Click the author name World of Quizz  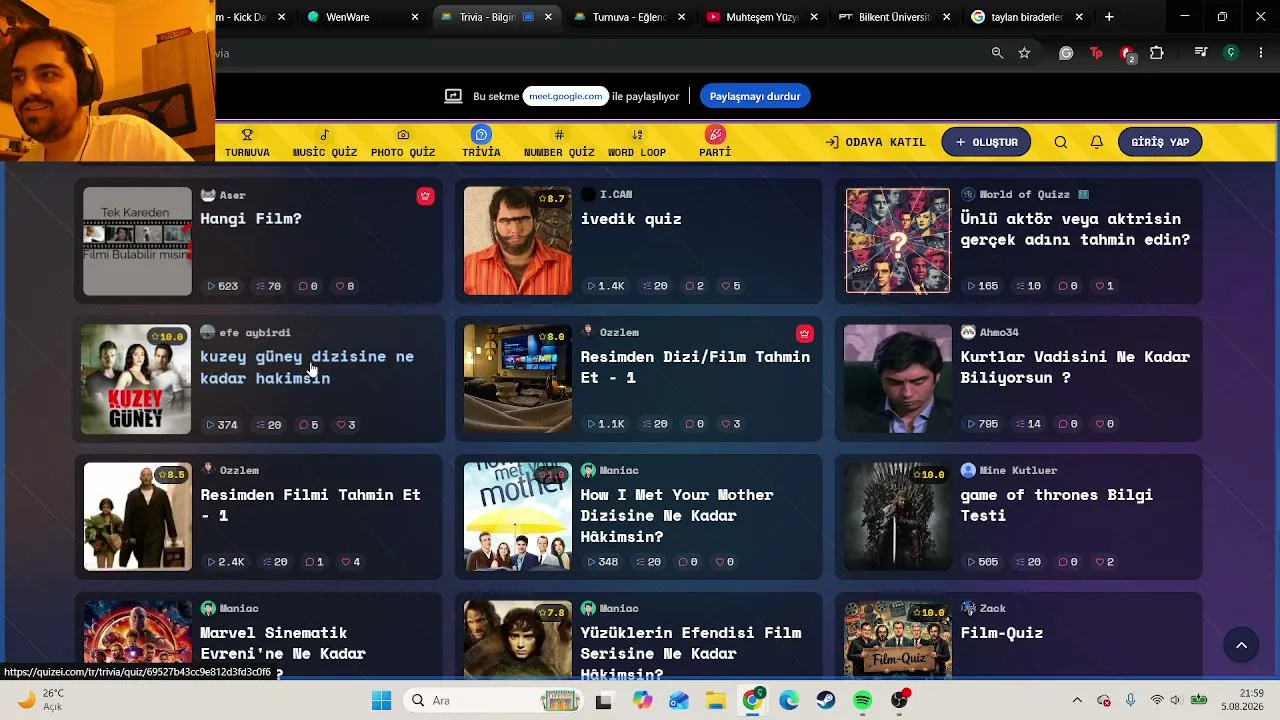click(x=1026, y=194)
